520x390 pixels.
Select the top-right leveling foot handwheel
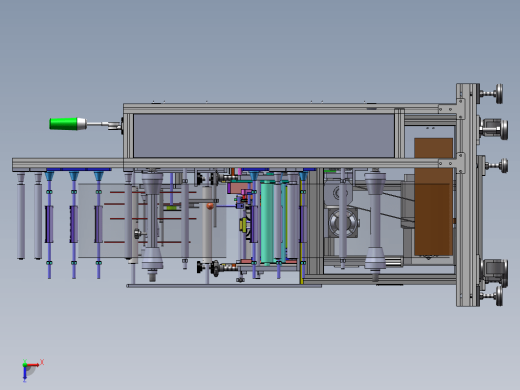[492, 94]
